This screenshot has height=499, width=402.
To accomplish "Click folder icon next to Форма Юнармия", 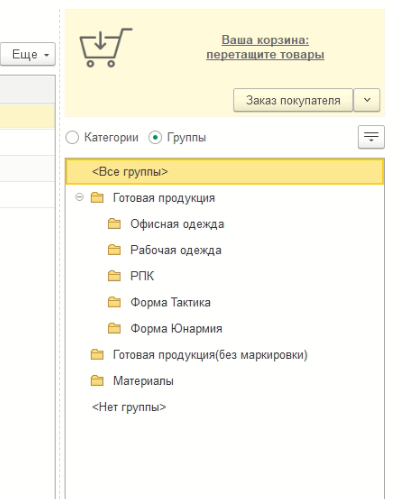I will pyautogui.click(x=114, y=328).
